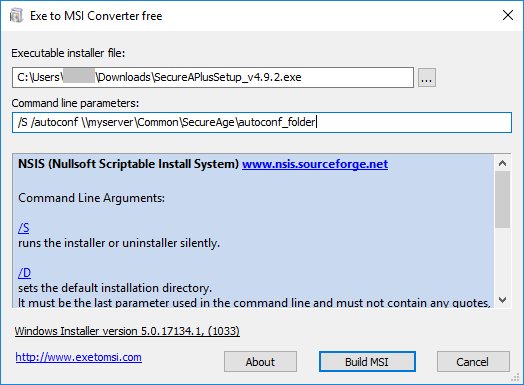Cancel and dismiss the converter dialog
The height and width of the screenshot is (385, 524).
[x=473, y=362]
